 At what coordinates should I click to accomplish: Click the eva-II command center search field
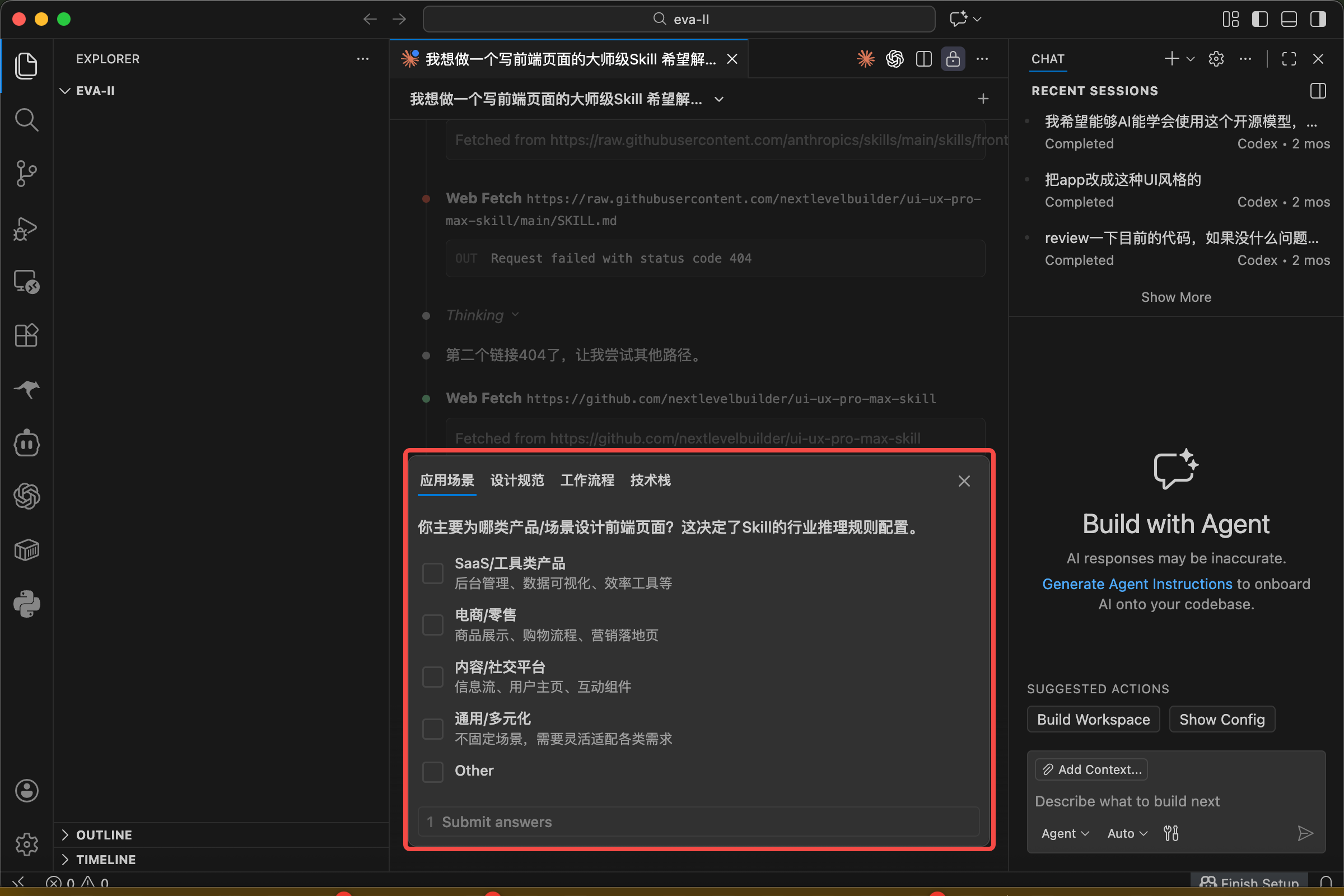coord(679,20)
